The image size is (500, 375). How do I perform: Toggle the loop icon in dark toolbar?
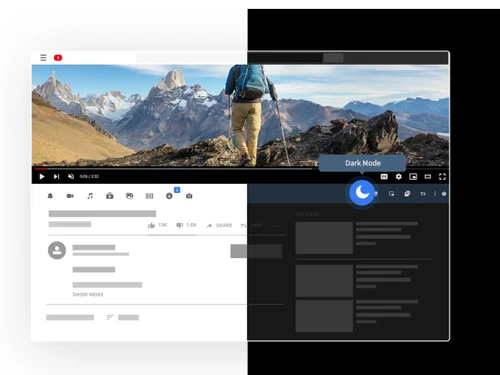point(423,194)
